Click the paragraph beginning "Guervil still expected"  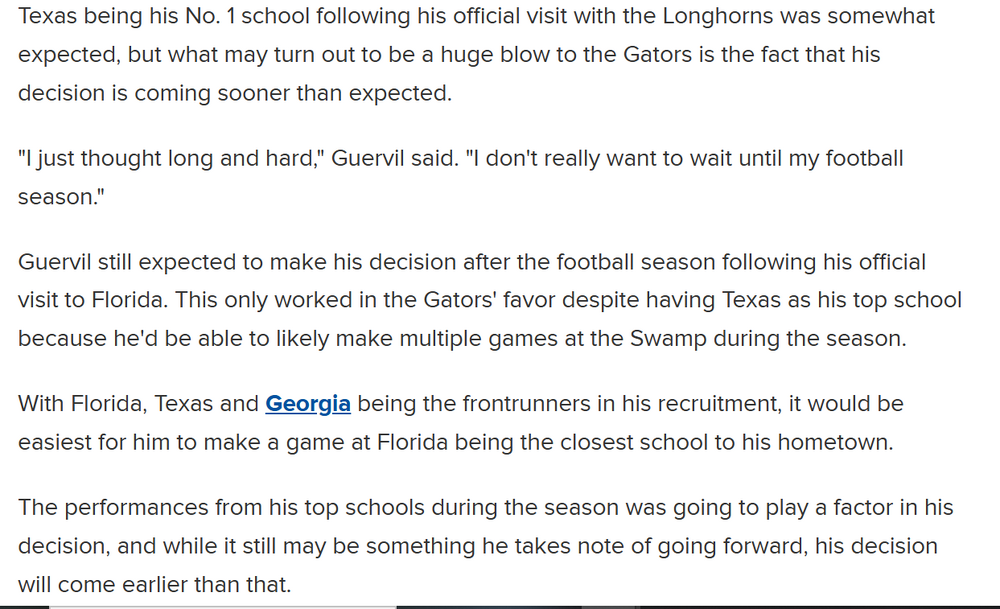click(x=490, y=300)
